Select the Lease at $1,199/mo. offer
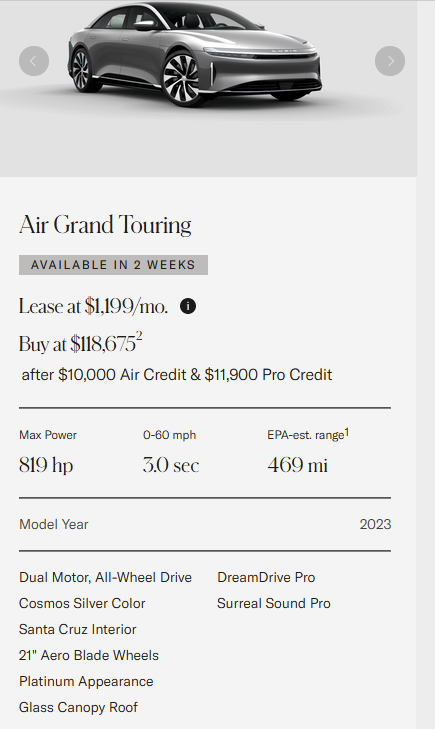The image size is (435, 729). click(x=93, y=306)
